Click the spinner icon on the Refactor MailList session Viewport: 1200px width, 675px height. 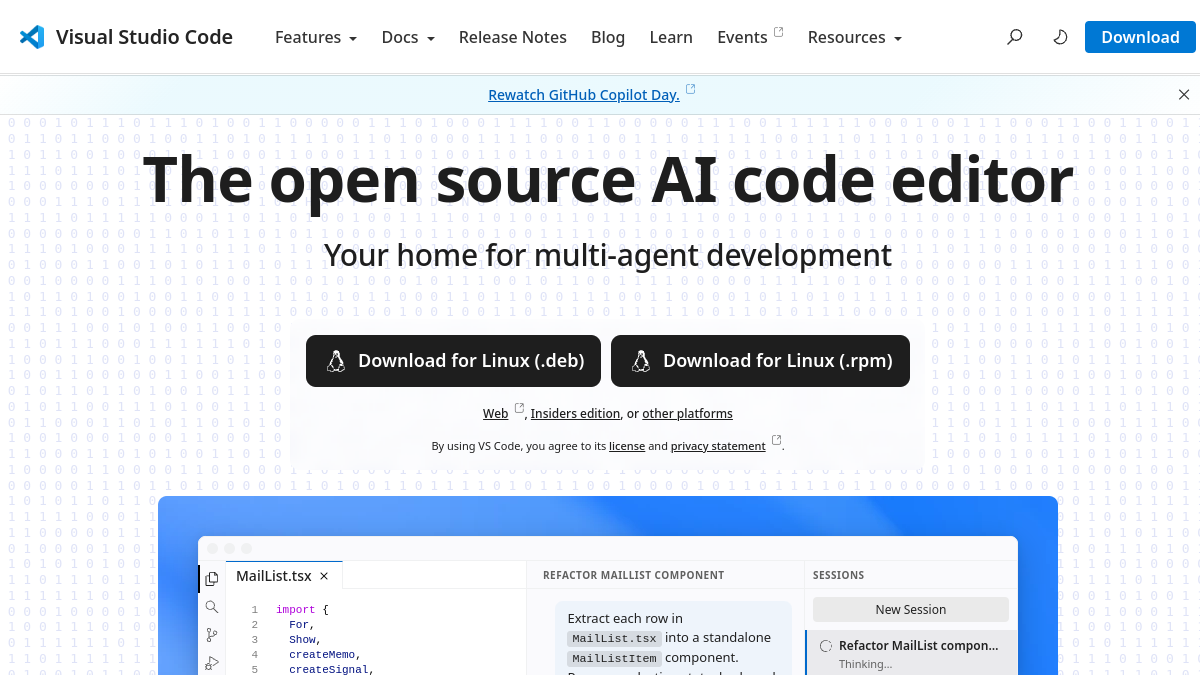click(x=826, y=646)
